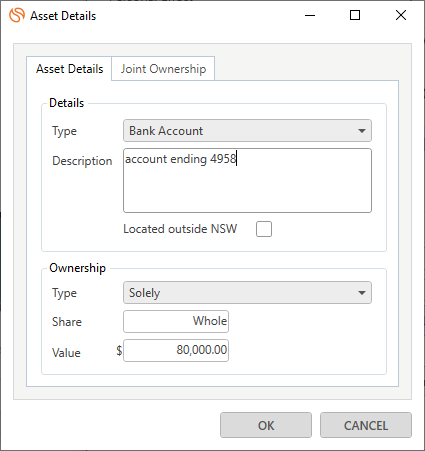Image resolution: width=425 pixels, height=451 pixels.
Task: Click the Value field showing 80,000.00
Action: click(x=176, y=350)
